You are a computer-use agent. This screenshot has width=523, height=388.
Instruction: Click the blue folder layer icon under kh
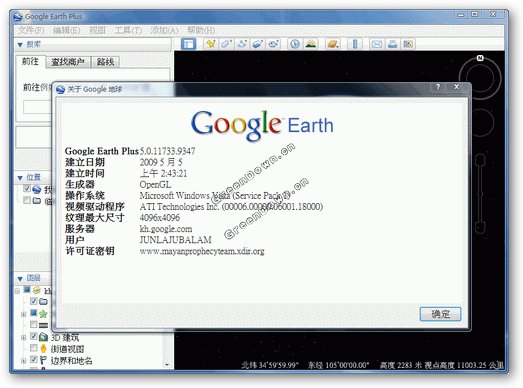[43, 302]
